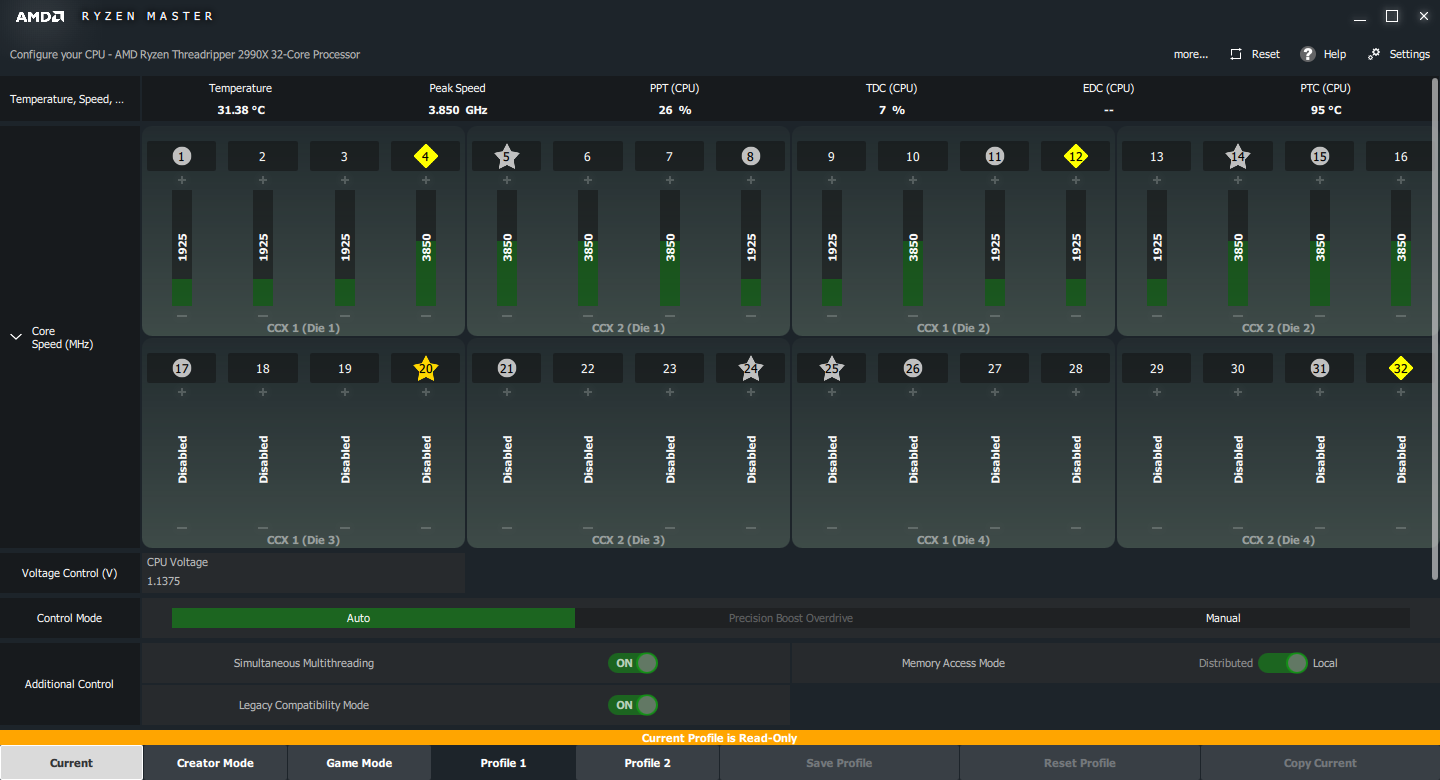
Task: Increase core 7 speed with plus
Action: click(x=669, y=180)
